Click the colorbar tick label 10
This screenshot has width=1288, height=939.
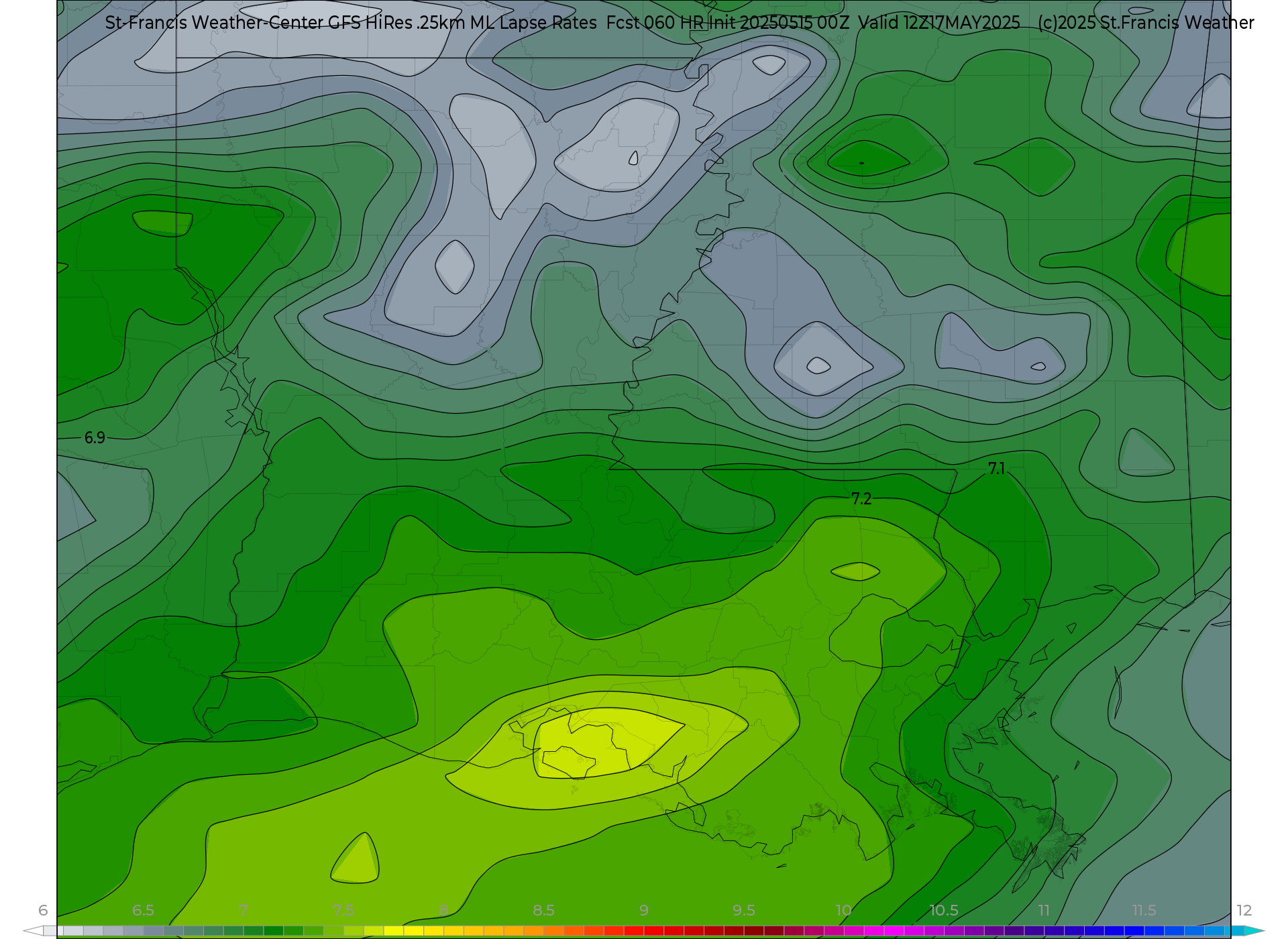coord(843,910)
